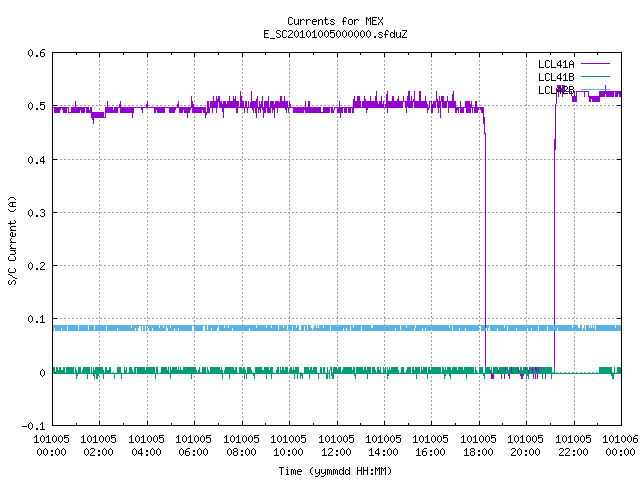
Task: Click the y-axis tick value 0.1
Action: (36, 319)
